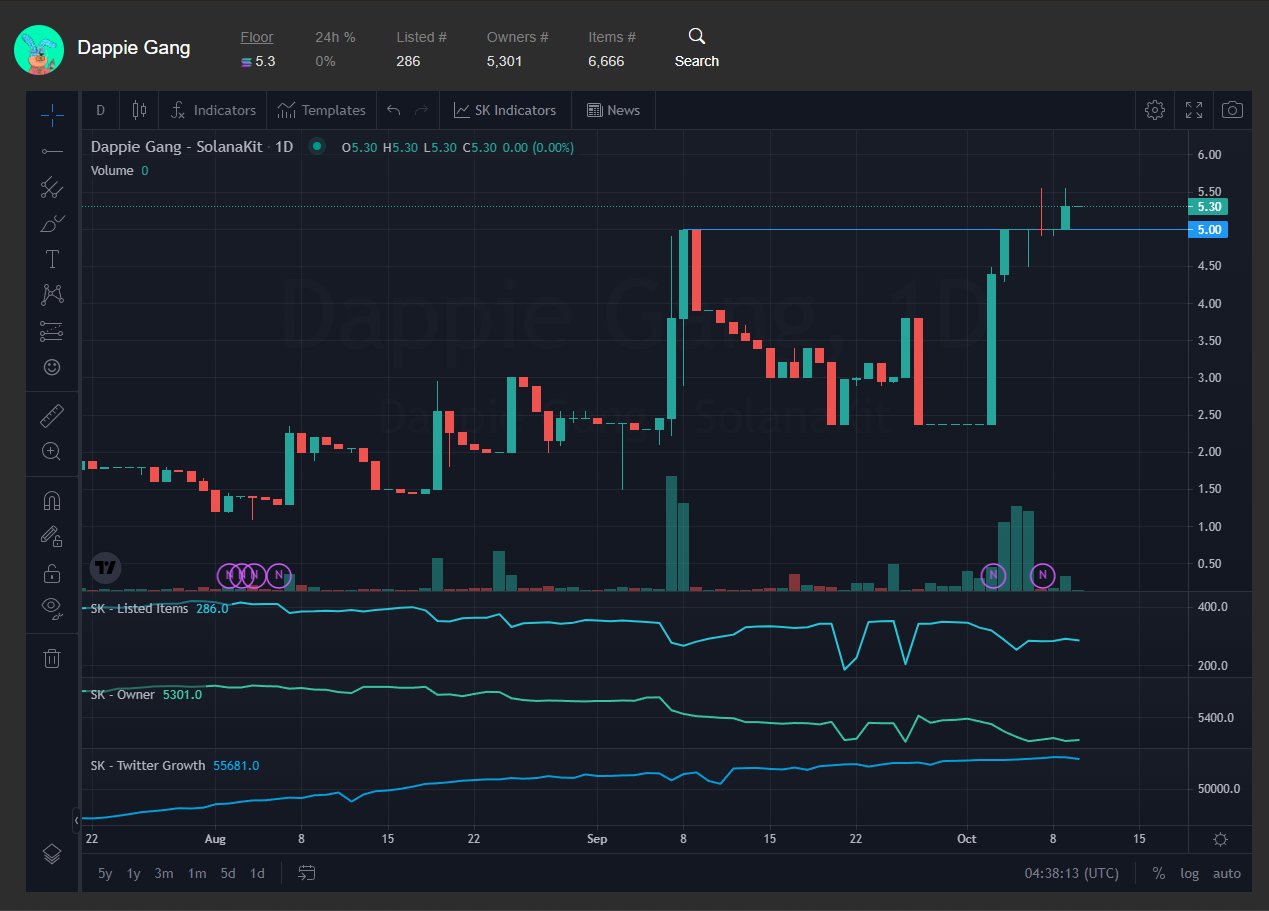
Task: Open SK Indicators menu
Action: coord(505,110)
